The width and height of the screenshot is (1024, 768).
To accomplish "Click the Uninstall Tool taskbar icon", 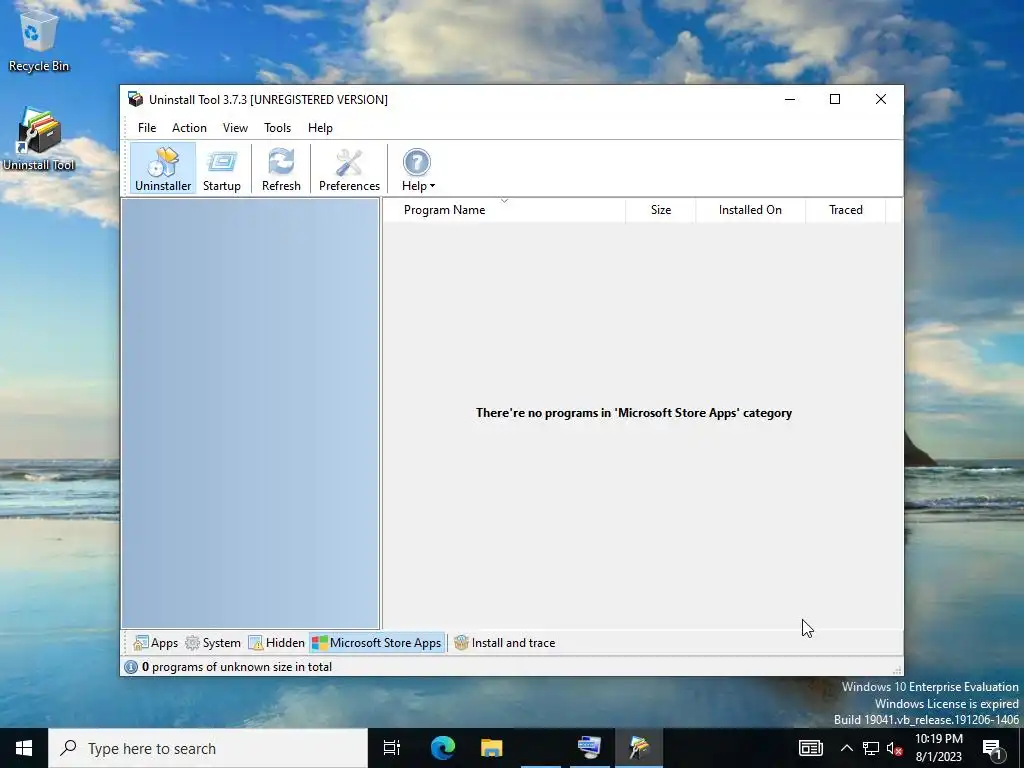I will [639, 748].
